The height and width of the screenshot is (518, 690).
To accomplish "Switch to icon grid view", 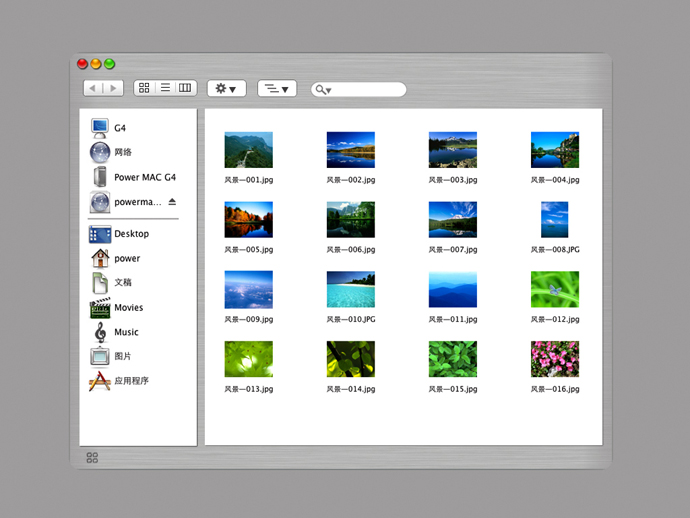I will coord(144,88).
